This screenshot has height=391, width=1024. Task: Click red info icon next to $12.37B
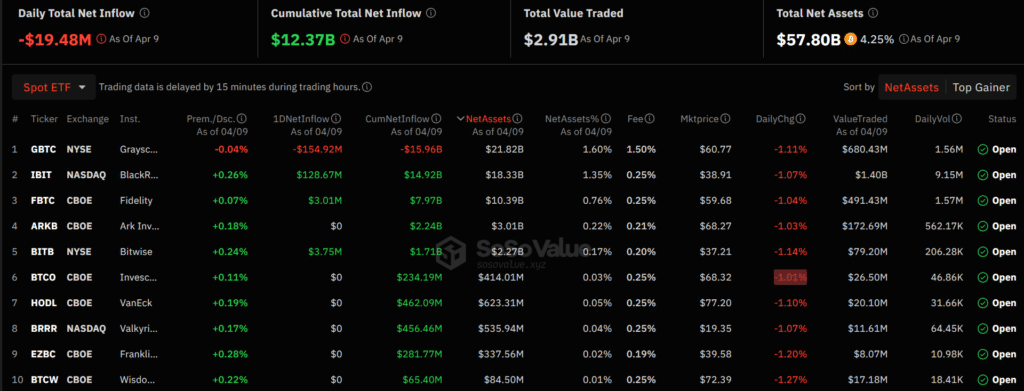[x=345, y=39]
